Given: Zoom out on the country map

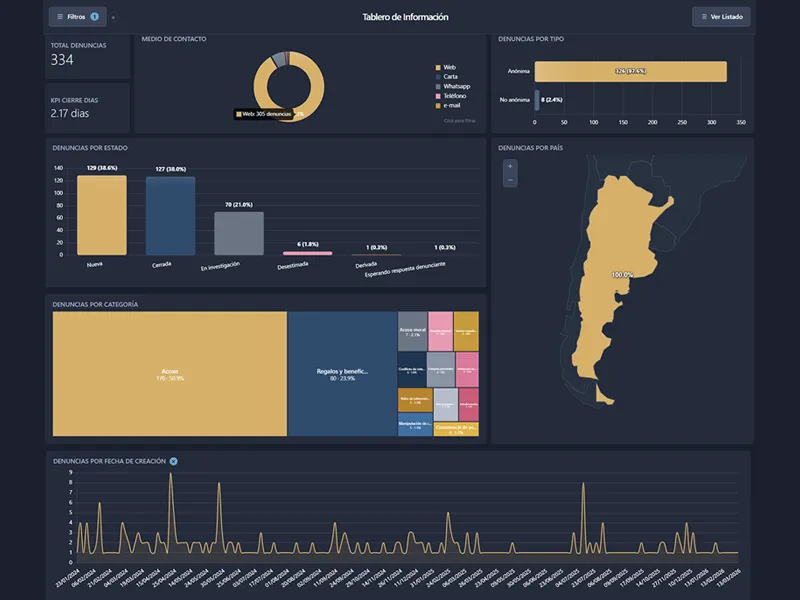Looking at the screenshot, I should [x=510, y=180].
